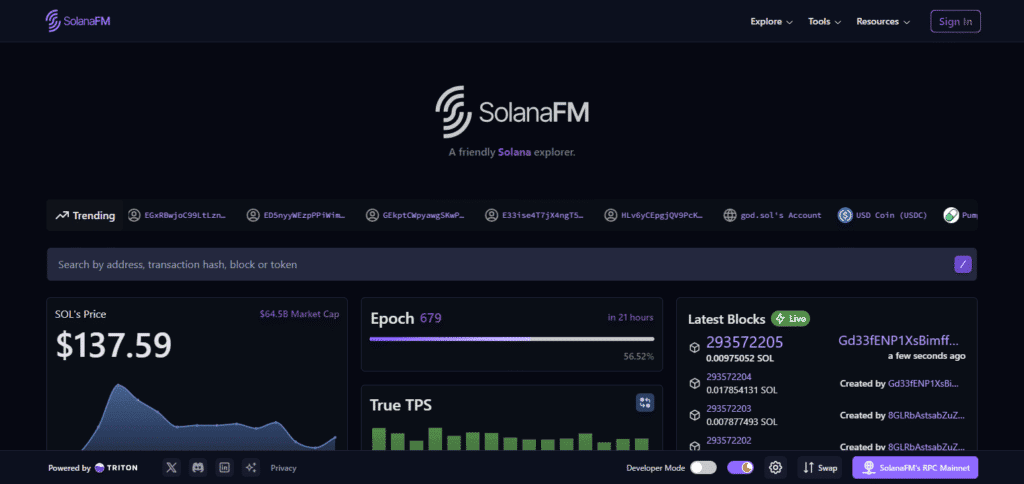Click the sparkle icon in the footer
The image size is (1024, 484).
tap(251, 468)
